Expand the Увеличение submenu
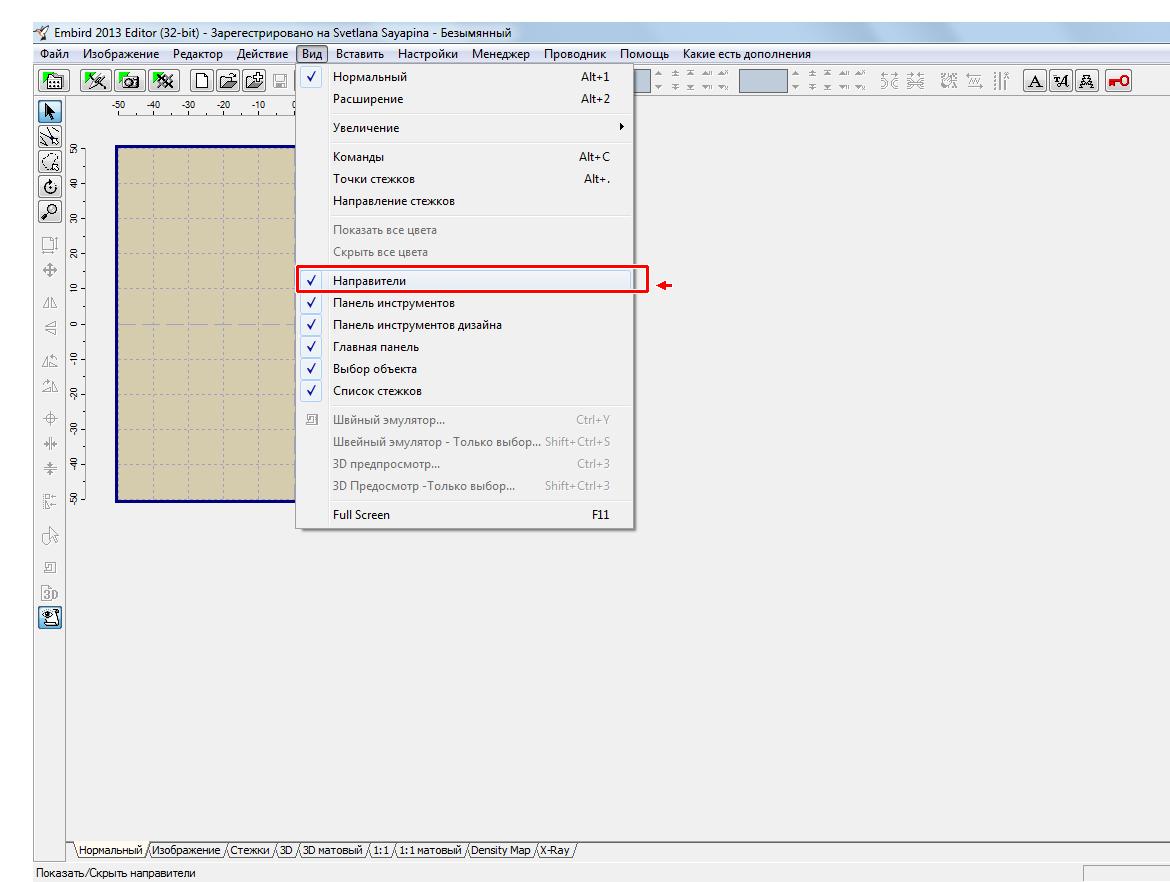Viewport: 1170px width, 882px height. point(366,128)
